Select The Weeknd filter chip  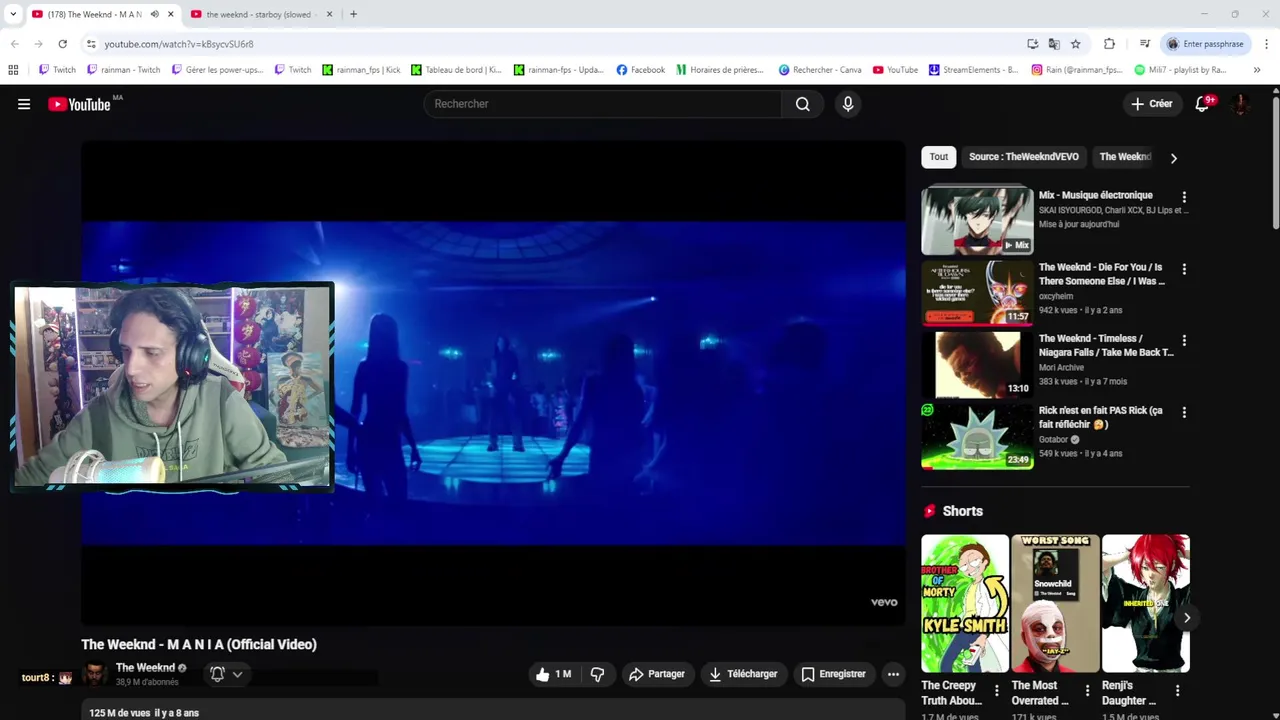point(1125,157)
